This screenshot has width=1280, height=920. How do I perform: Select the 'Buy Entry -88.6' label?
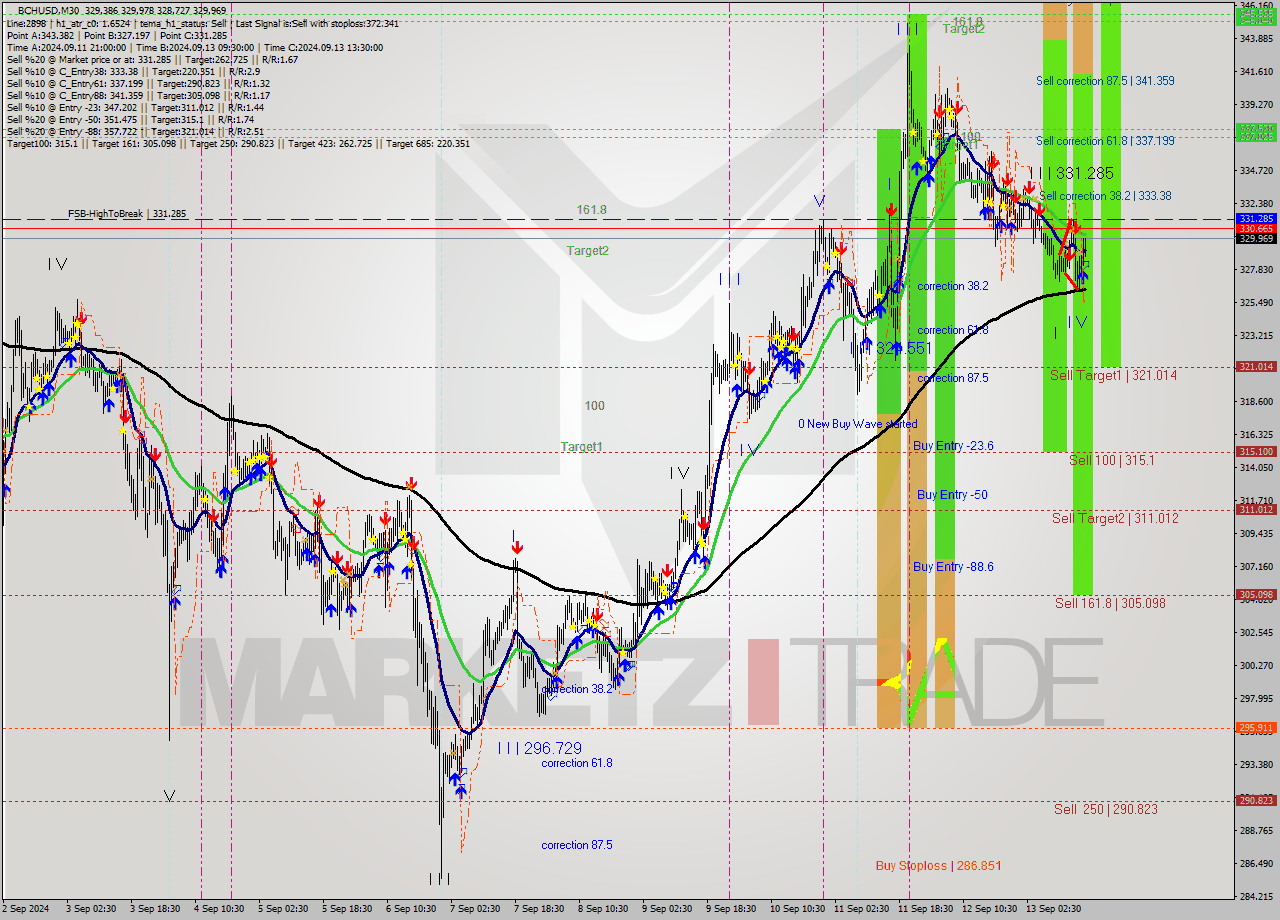click(953, 567)
